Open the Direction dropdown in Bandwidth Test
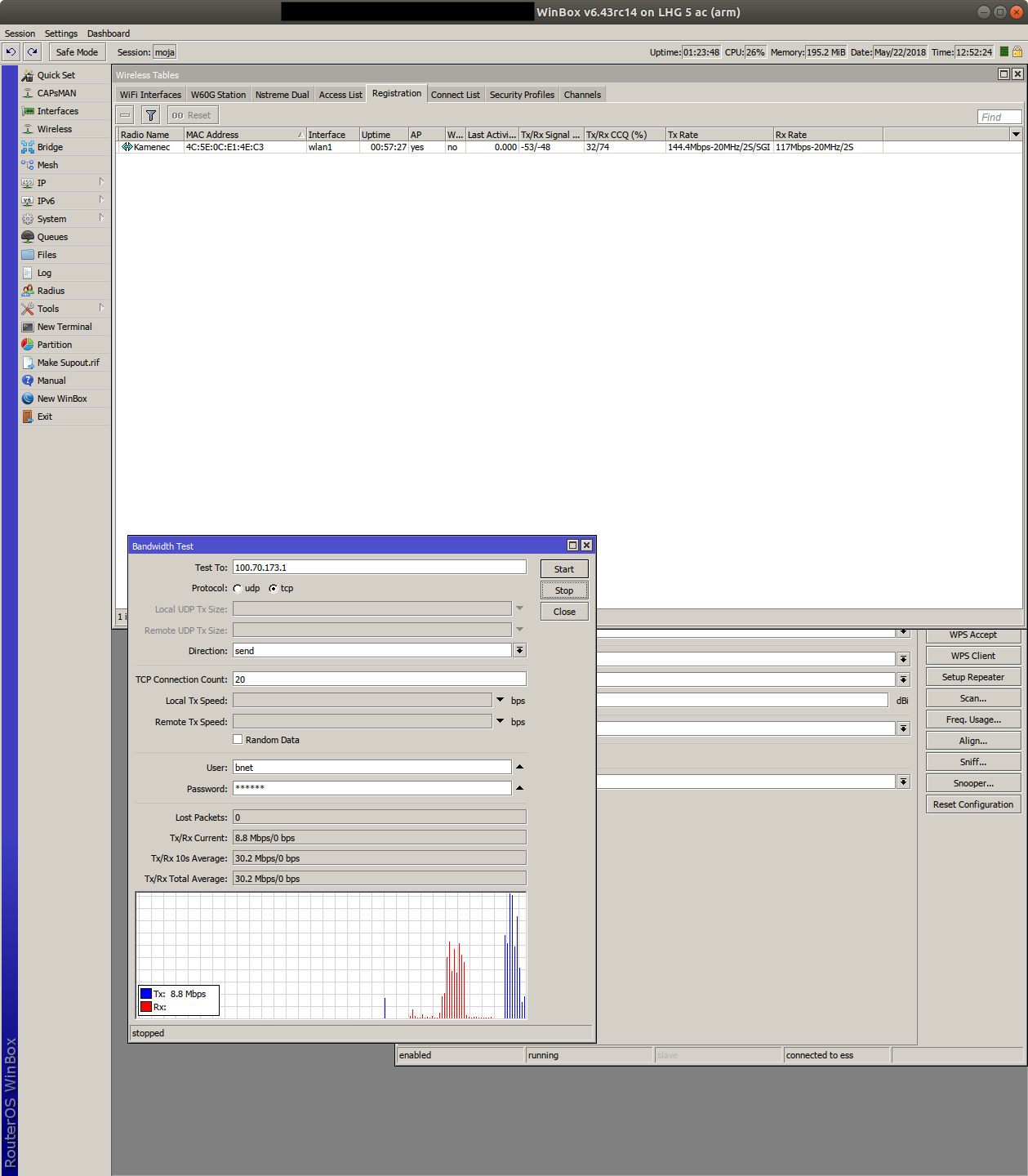Image resolution: width=1028 pixels, height=1176 pixels. 519,649
